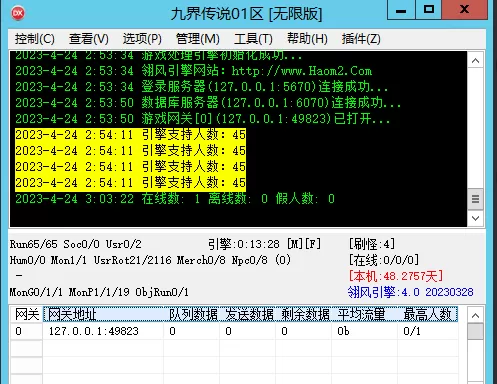Click the 网关地址 column header
This screenshot has width=497, height=384.
pyautogui.click(x=103, y=314)
